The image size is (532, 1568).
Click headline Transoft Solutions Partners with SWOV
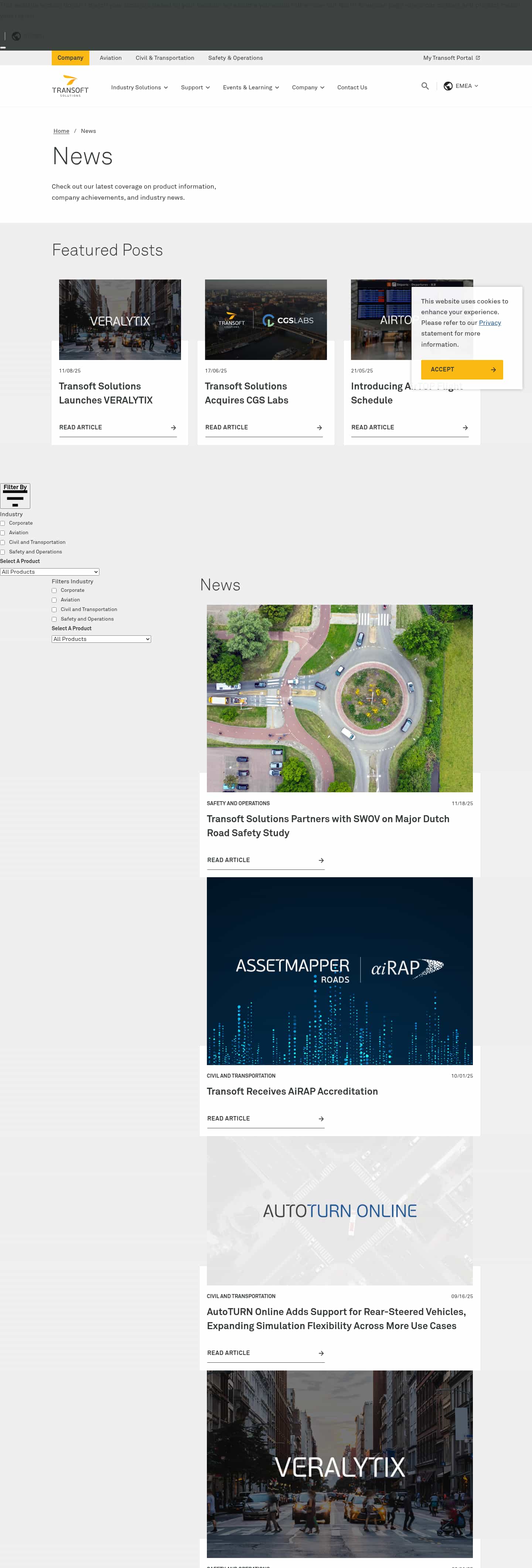328,826
